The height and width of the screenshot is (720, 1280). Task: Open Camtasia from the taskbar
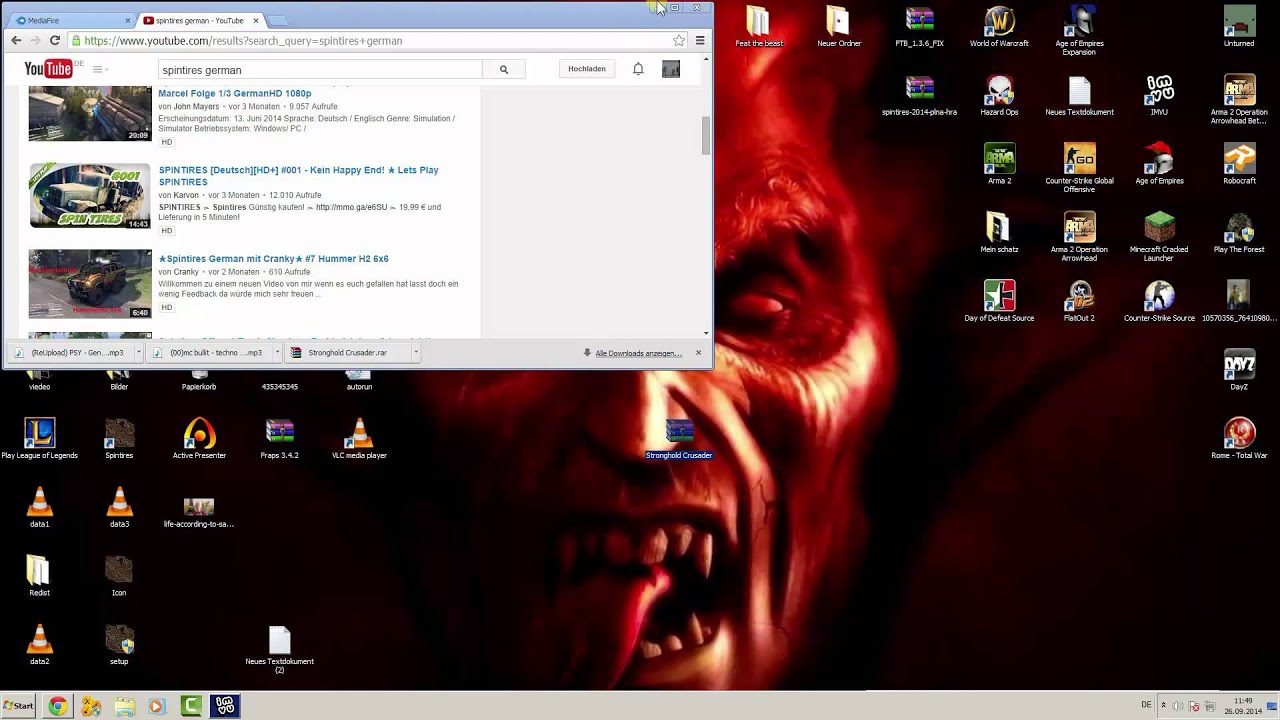tap(191, 706)
